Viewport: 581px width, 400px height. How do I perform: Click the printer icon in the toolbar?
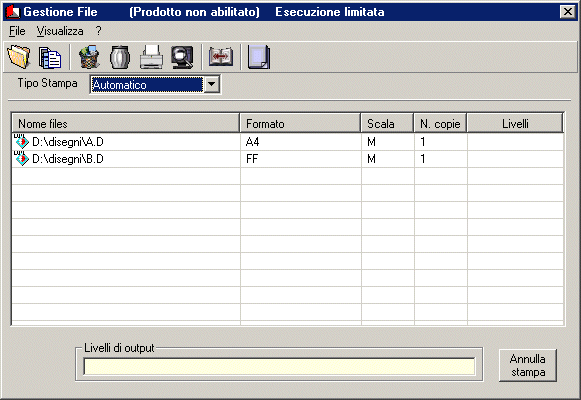[x=151, y=57]
